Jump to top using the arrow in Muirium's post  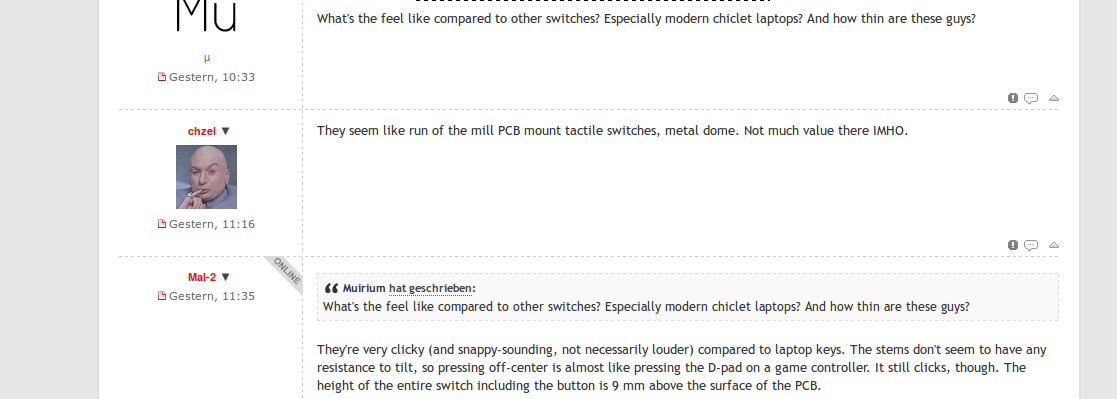(1054, 98)
